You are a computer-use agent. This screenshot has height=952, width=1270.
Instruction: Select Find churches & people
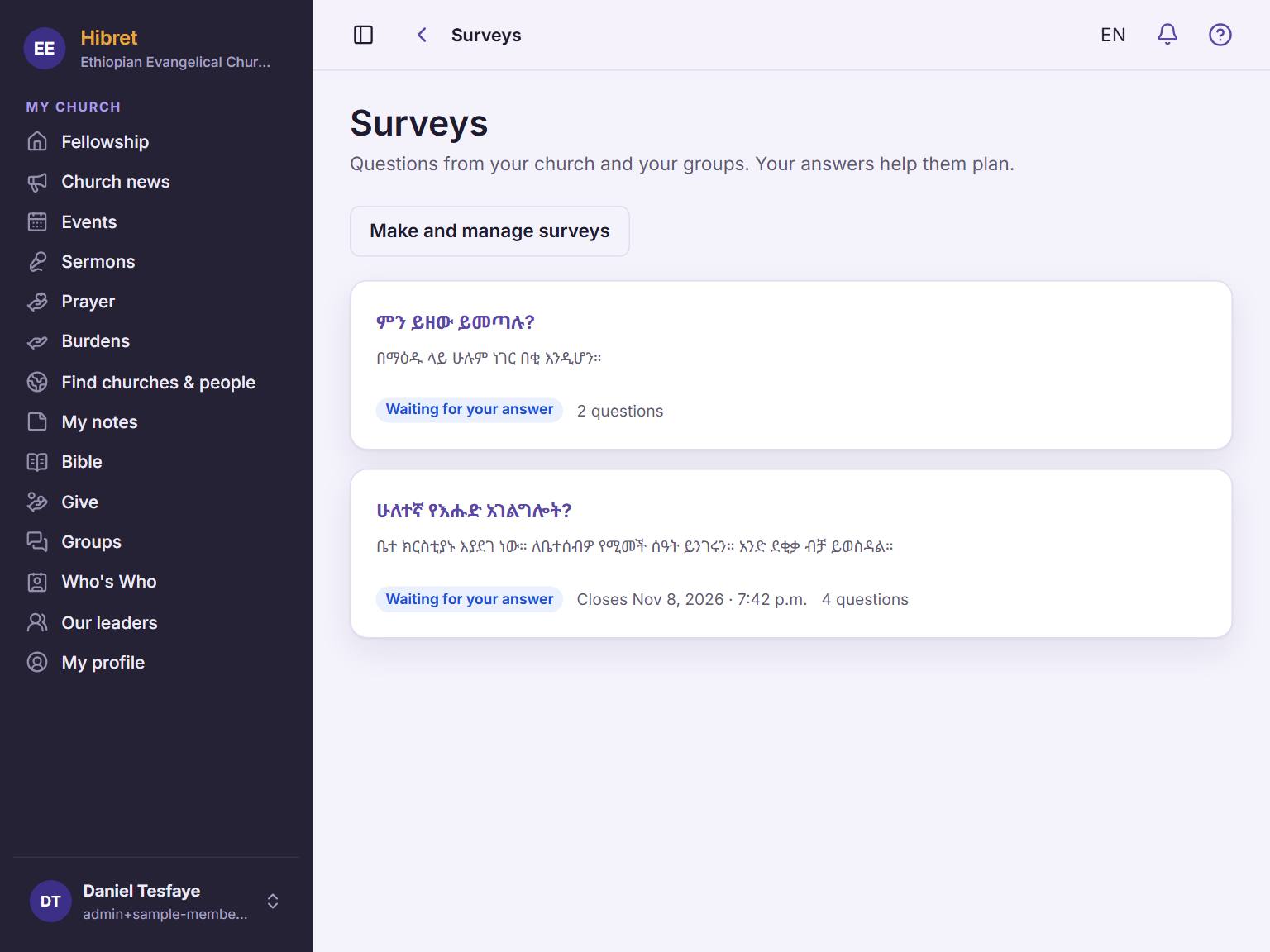(x=156, y=382)
